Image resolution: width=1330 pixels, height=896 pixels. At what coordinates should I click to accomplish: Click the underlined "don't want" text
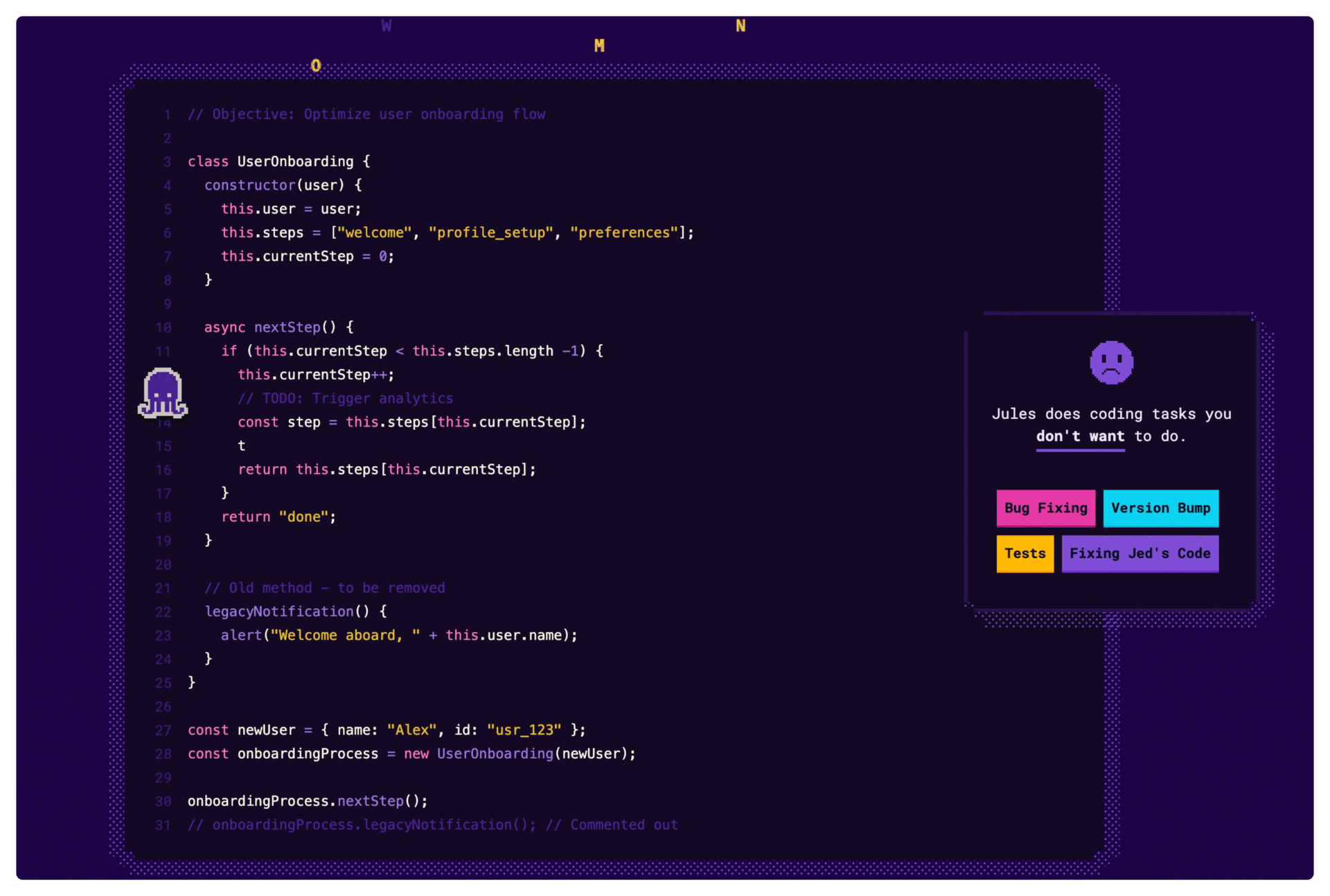1080,436
